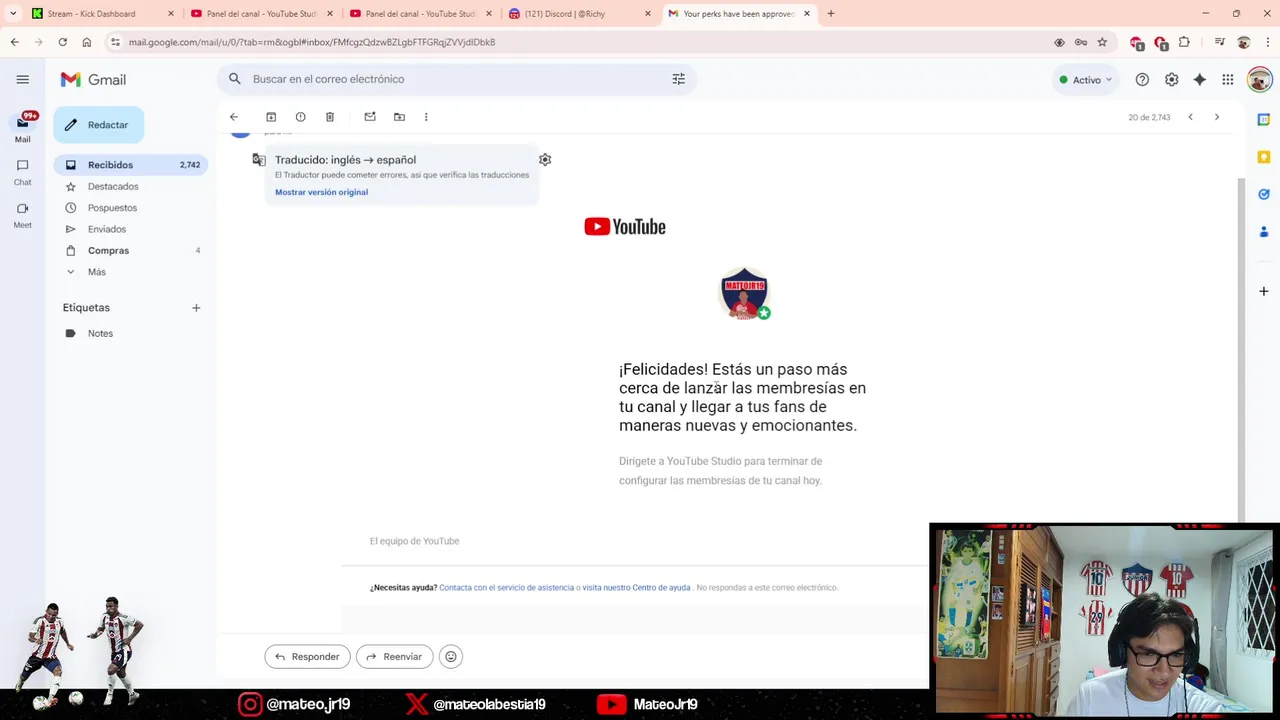
Task: Click Mostrar versión original link
Action: (x=321, y=192)
